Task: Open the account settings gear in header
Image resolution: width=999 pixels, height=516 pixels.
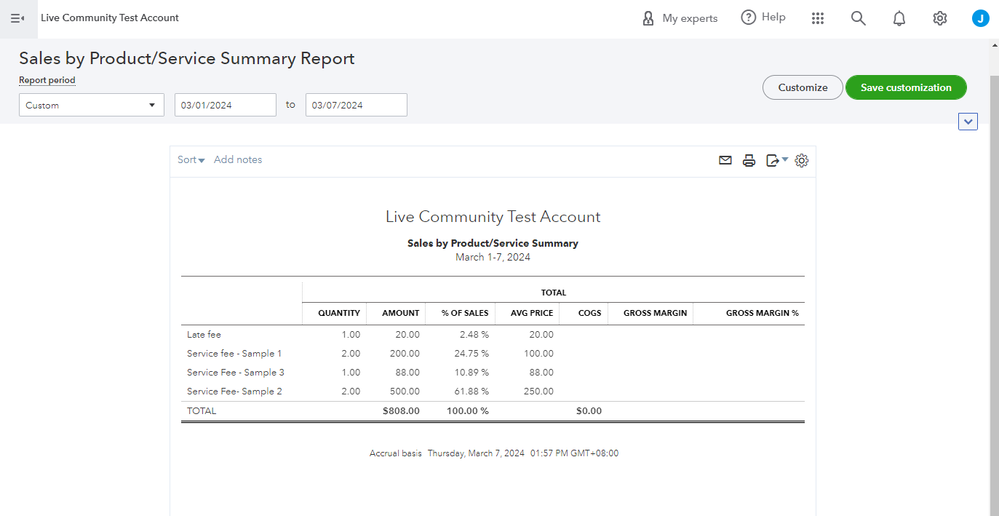Action: [939, 18]
